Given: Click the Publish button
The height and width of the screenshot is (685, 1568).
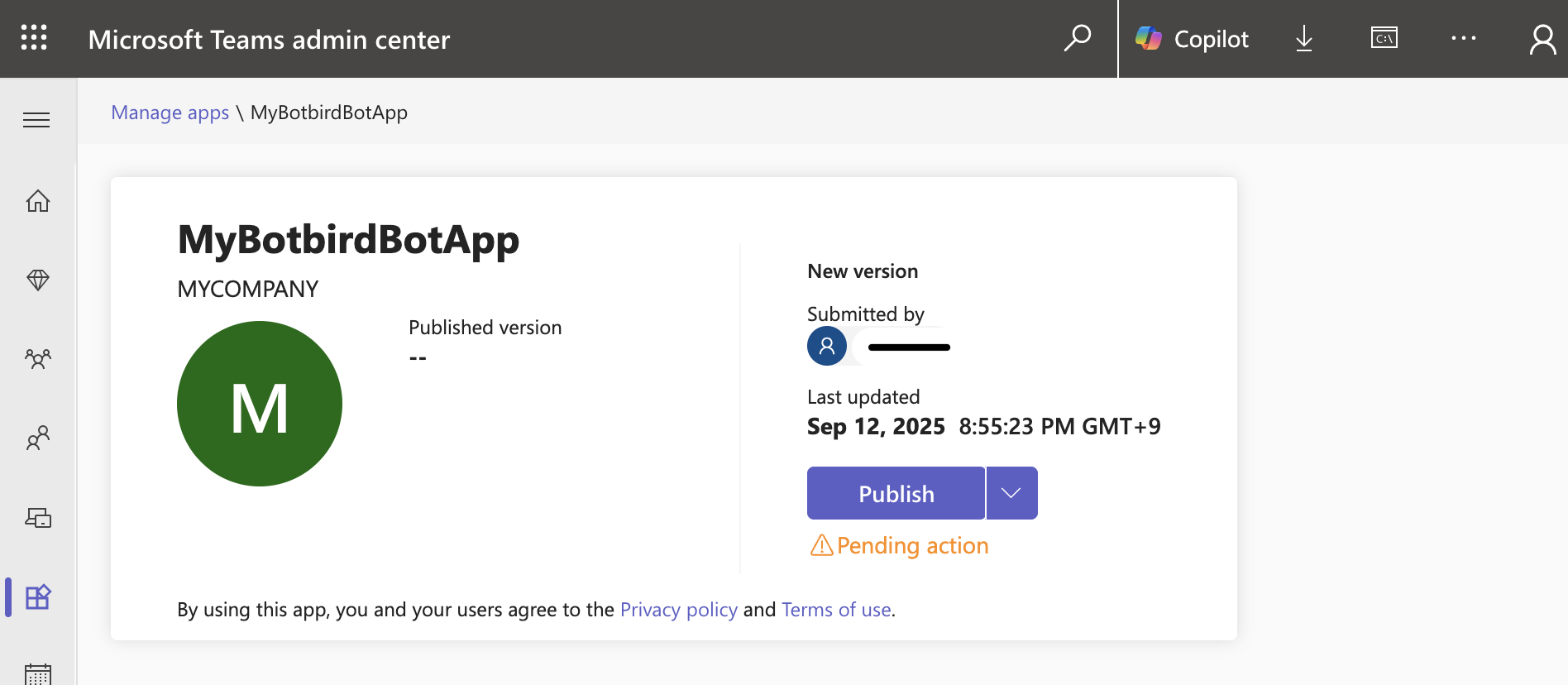Looking at the screenshot, I should click(896, 494).
